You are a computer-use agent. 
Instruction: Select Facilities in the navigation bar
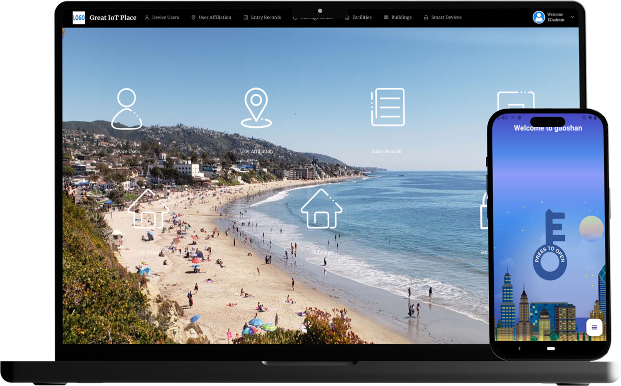click(x=358, y=17)
